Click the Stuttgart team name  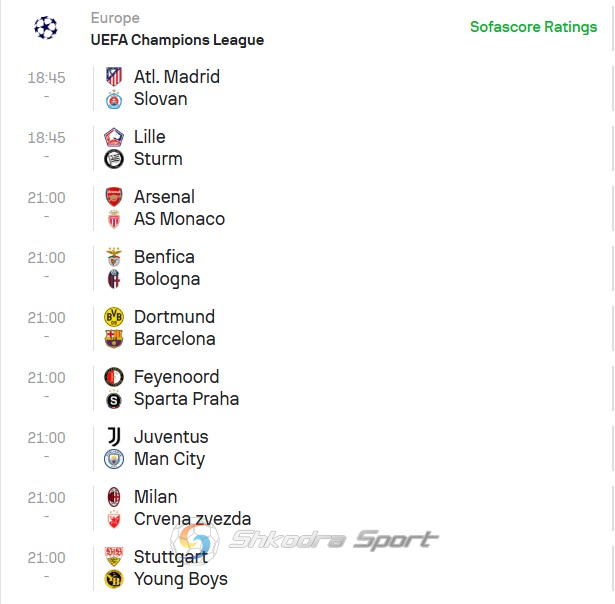(171, 557)
